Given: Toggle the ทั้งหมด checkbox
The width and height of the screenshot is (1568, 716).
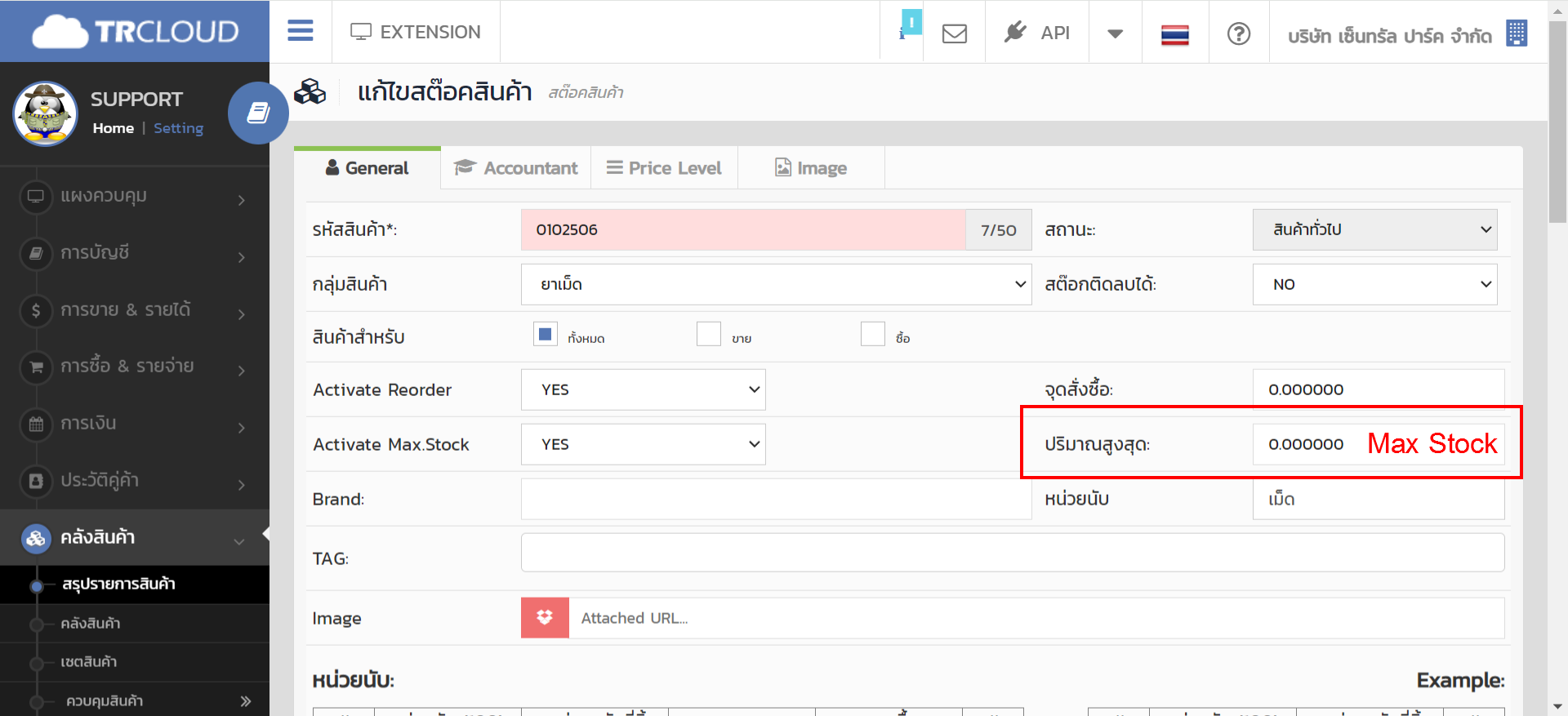Looking at the screenshot, I should point(546,334).
